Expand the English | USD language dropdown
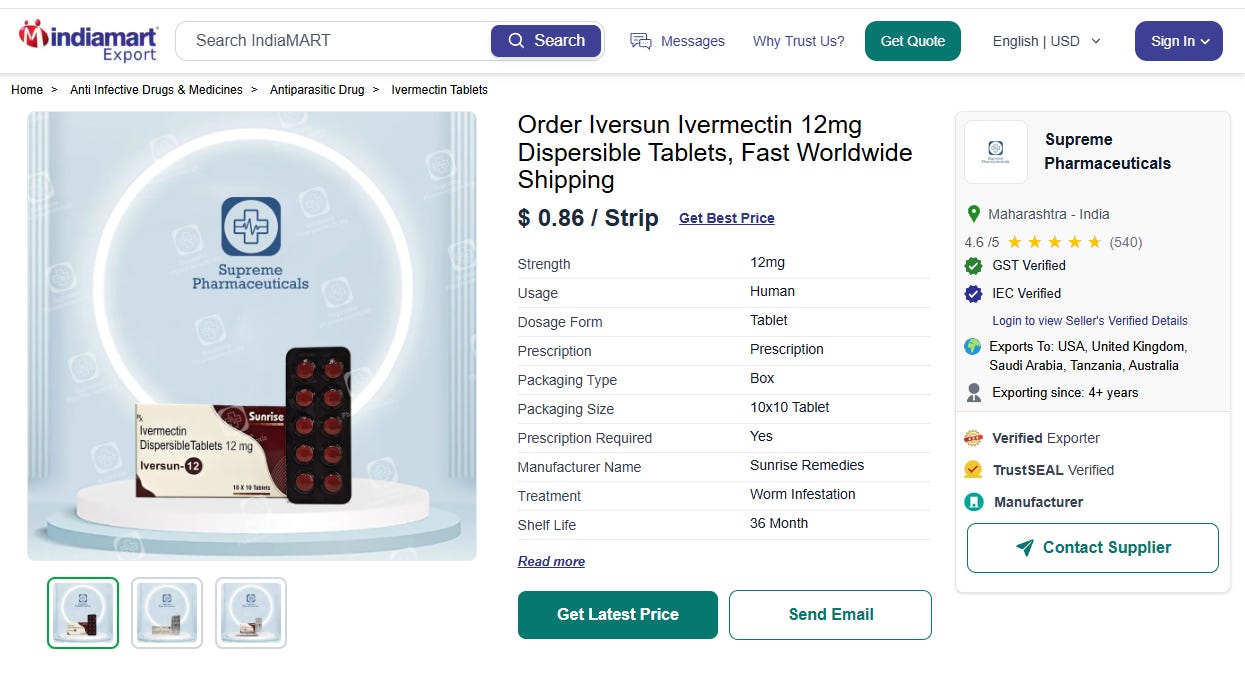 pos(1046,41)
